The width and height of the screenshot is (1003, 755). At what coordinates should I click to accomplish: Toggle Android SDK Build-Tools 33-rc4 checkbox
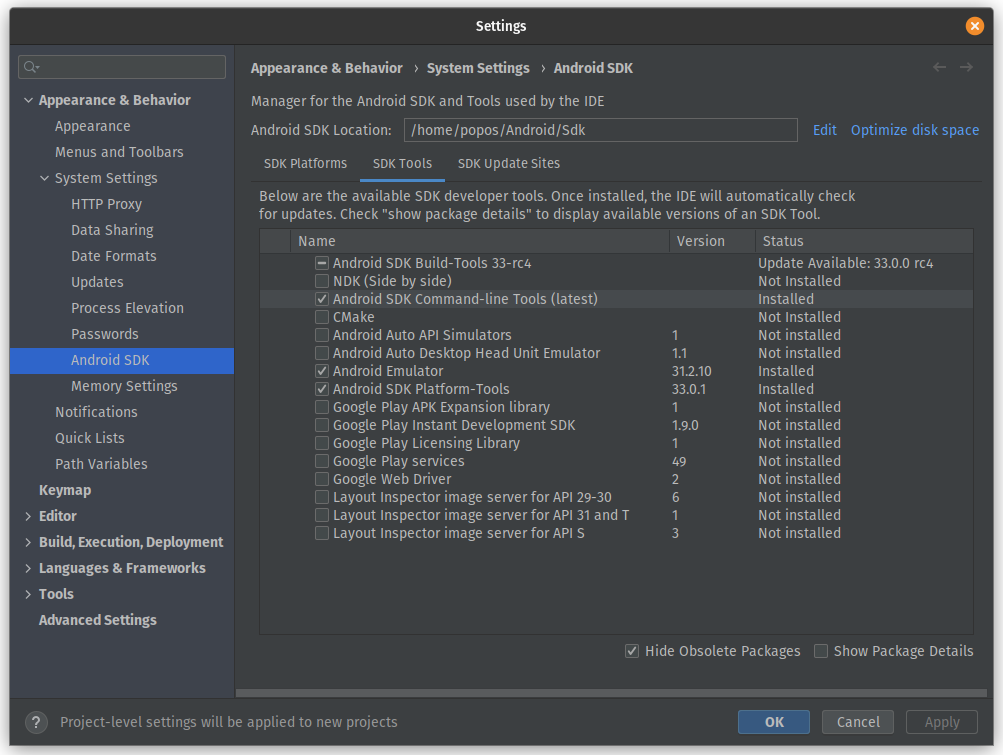tap(322, 263)
